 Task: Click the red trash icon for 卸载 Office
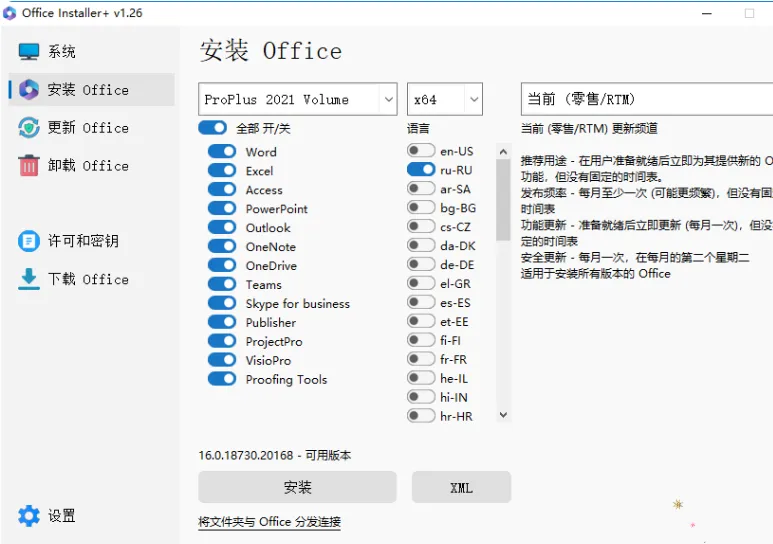point(29,166)
